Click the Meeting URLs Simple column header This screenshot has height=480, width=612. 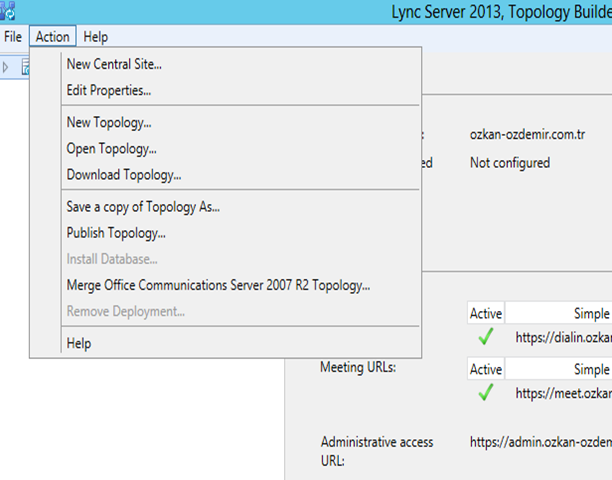tap(559, 369)
